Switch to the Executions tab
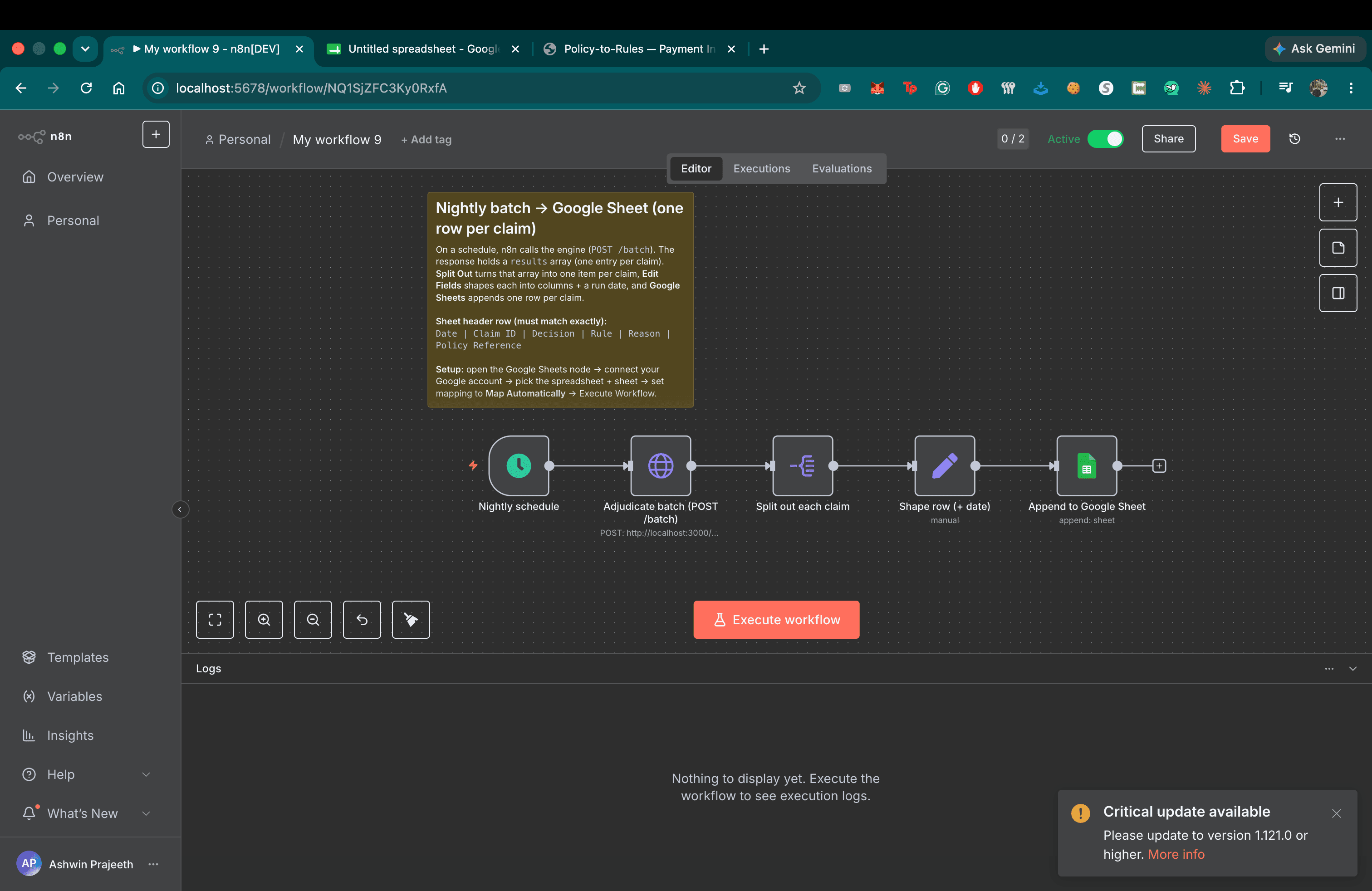Image resolution: width=1372 pixels, height=891 pixels. pyautogui.click(x=761, y=169)
